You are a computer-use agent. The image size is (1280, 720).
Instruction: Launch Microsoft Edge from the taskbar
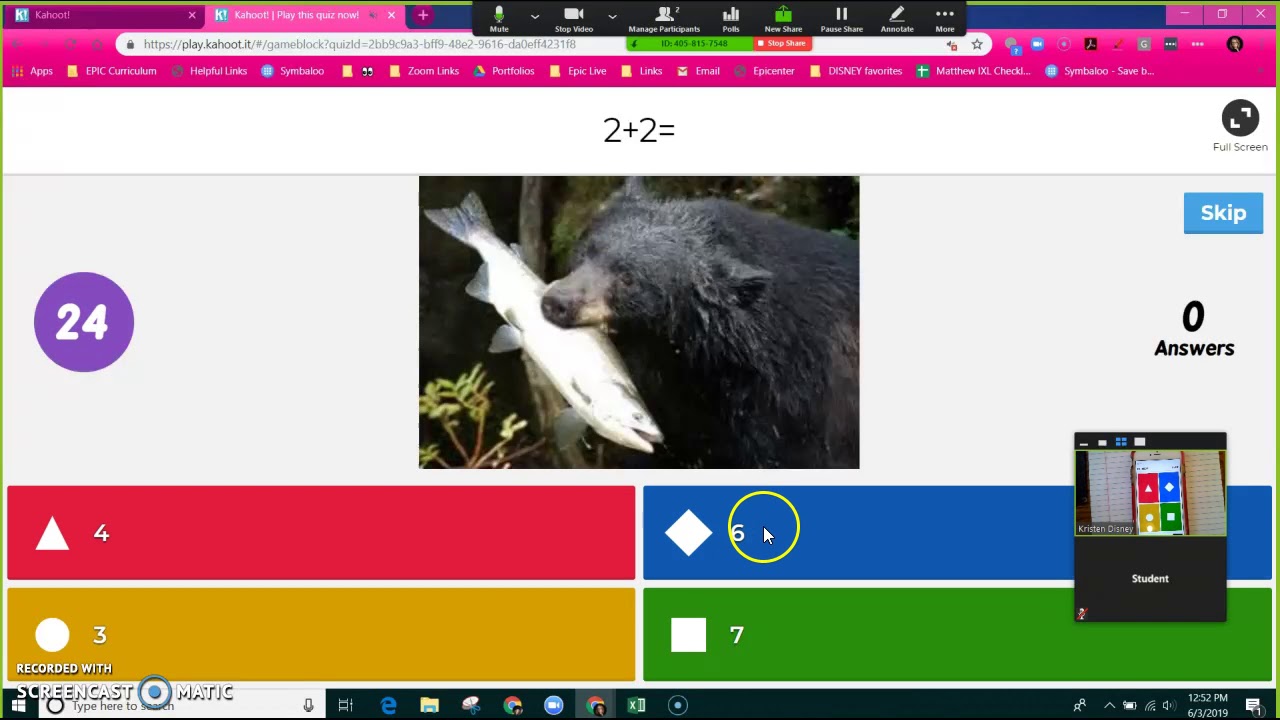(x=388, y=705)
